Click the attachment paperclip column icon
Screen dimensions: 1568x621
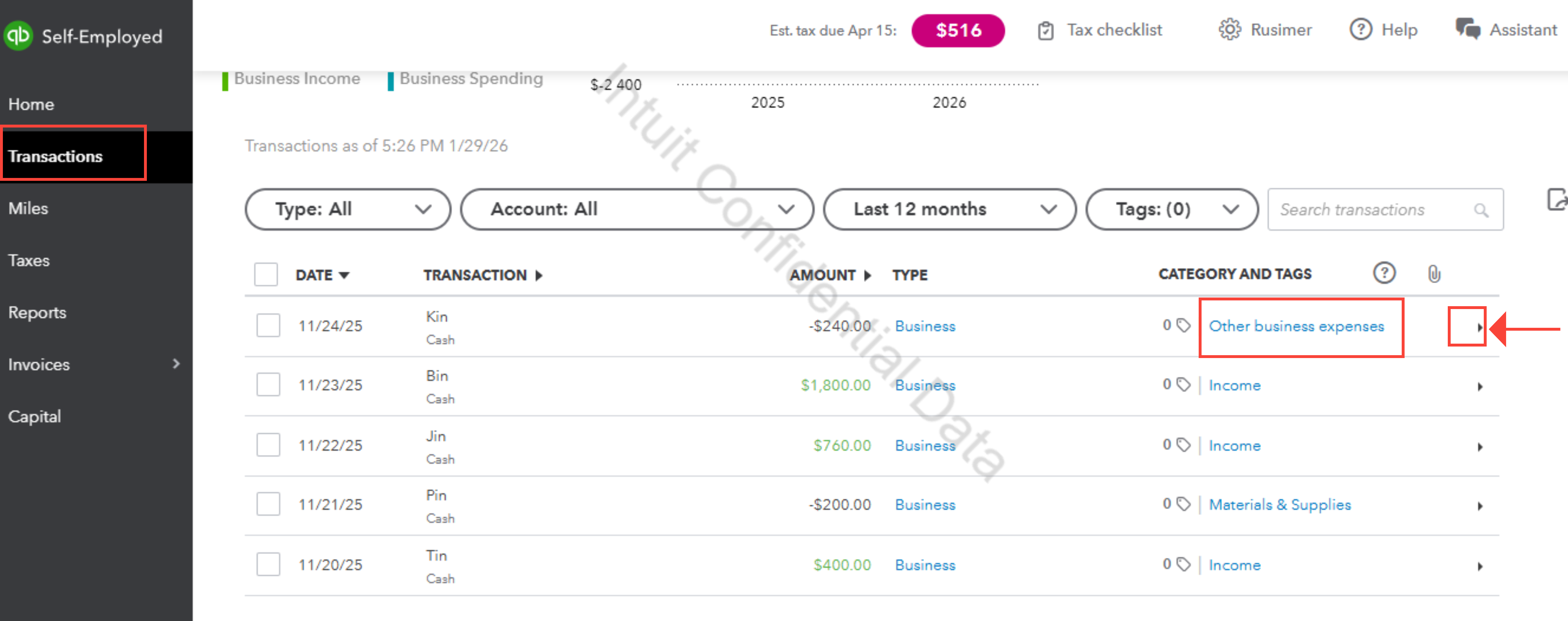1433,274
